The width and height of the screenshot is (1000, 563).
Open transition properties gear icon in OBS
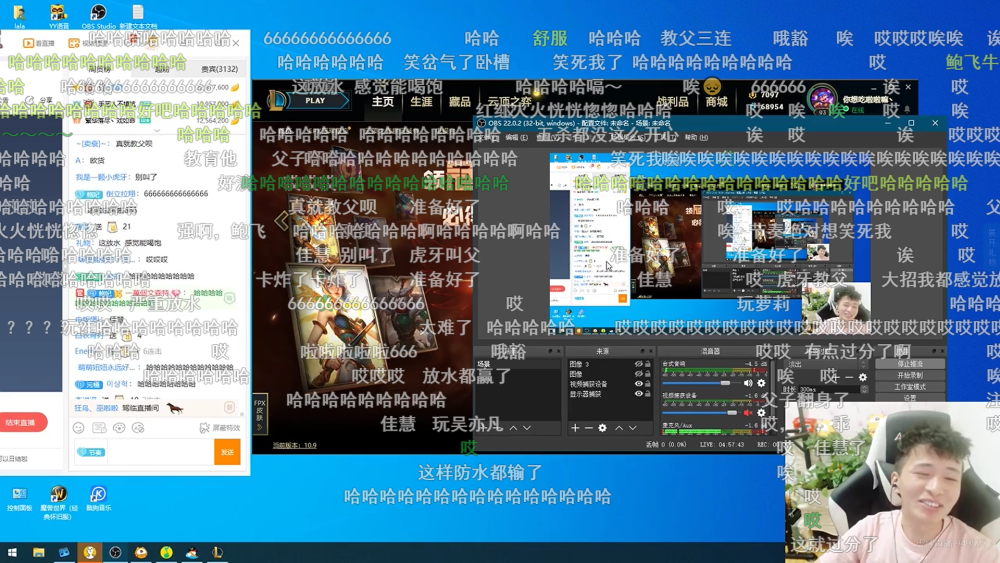point(863,377)
